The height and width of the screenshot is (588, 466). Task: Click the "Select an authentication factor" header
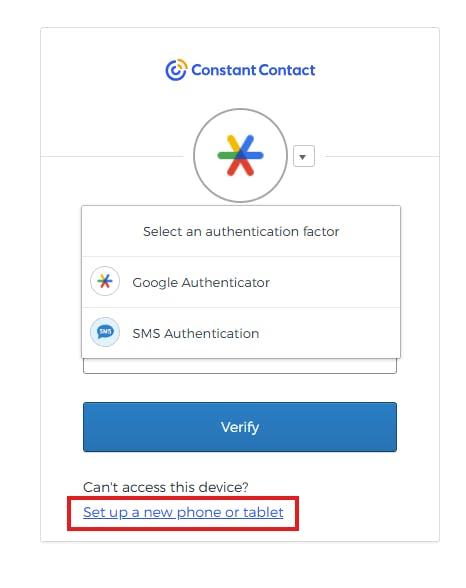pos(241,231)
